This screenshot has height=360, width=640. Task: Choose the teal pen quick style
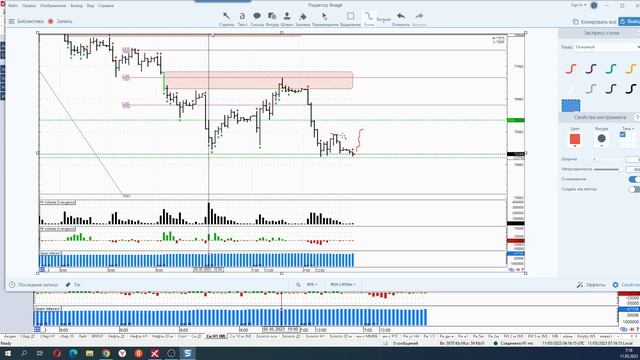pos(611,69)
